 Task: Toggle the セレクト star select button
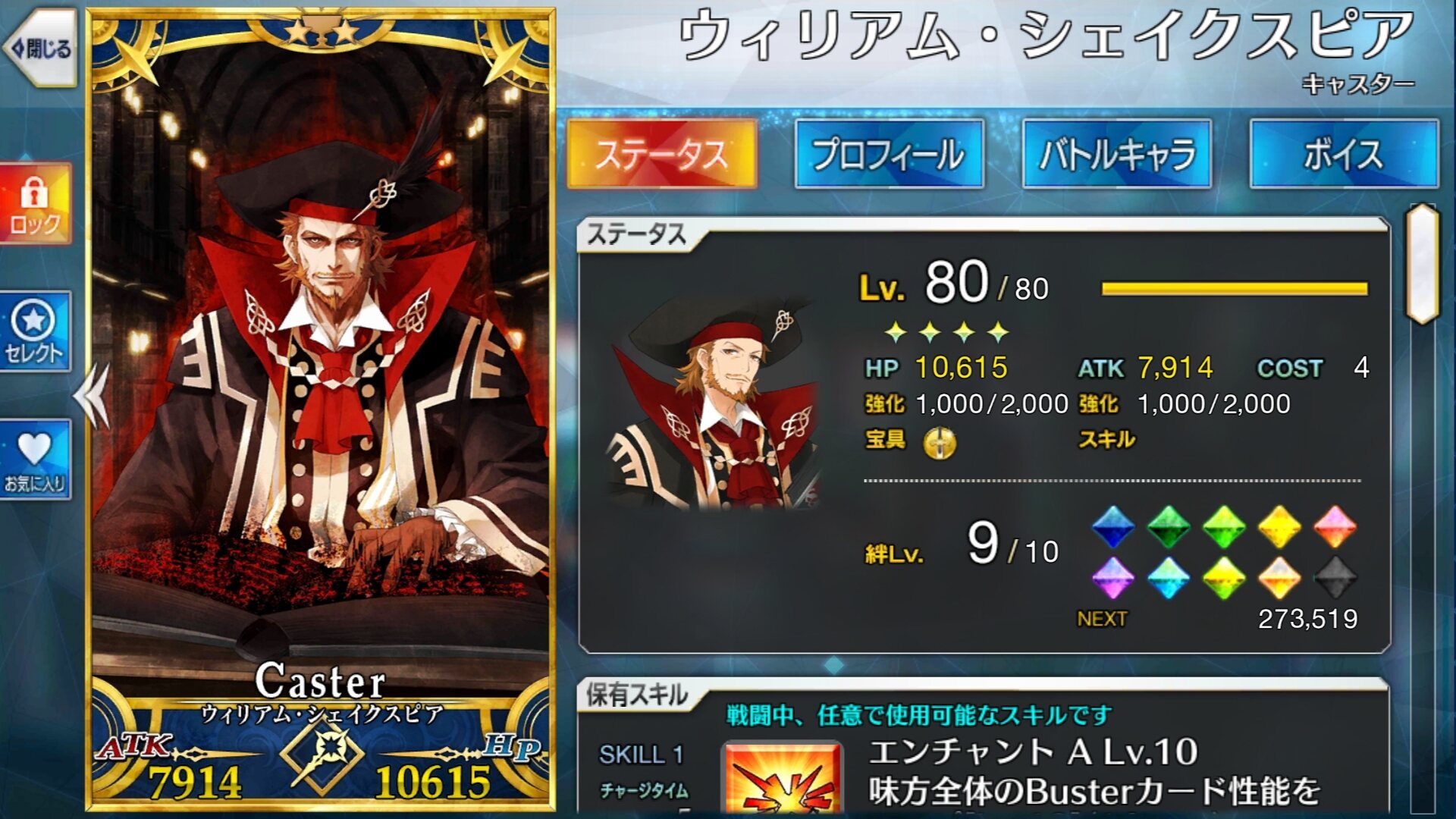click(36, 331)
